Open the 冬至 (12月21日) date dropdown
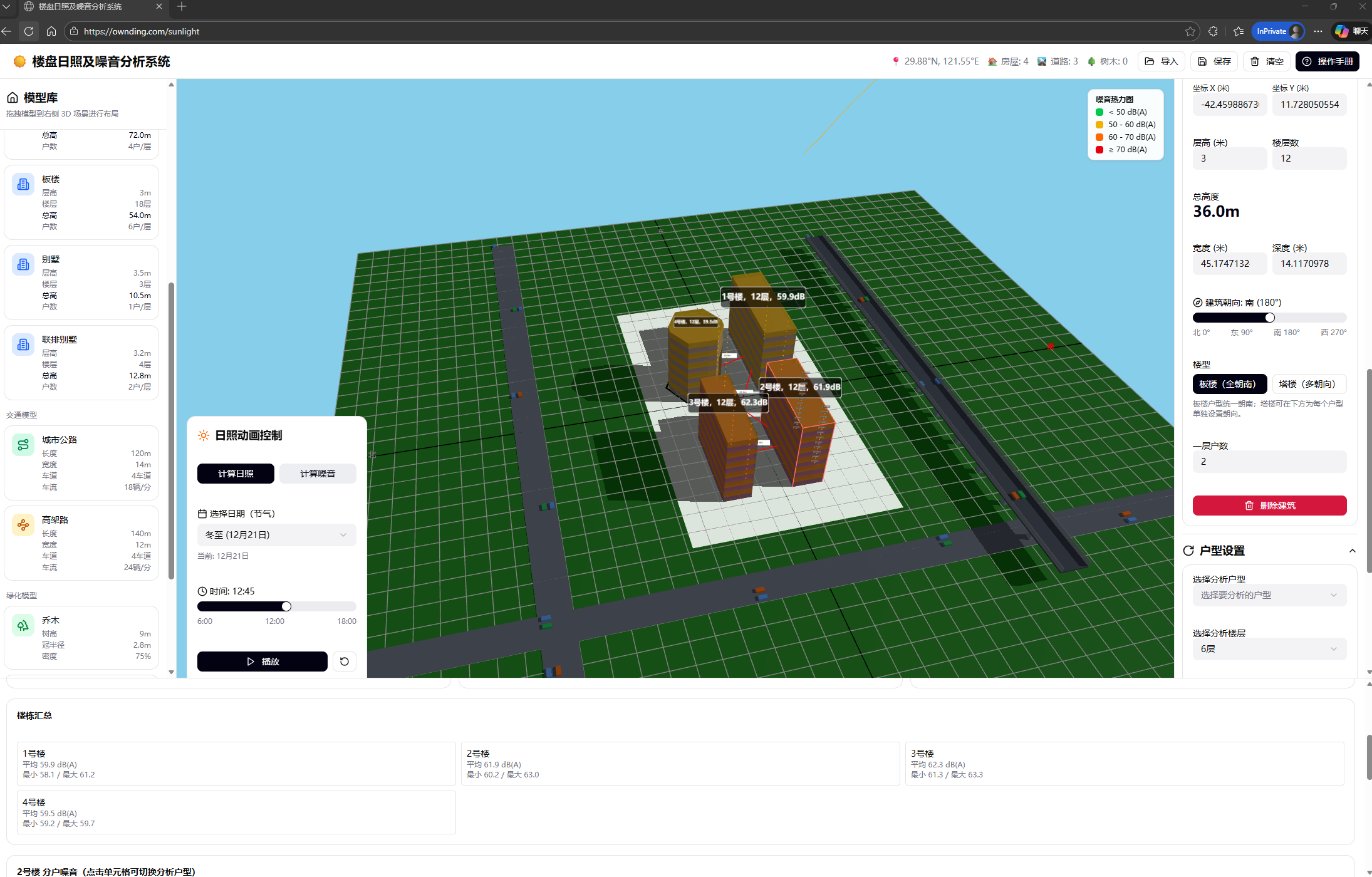1372x877 pixels. click(x=276, y=535)
